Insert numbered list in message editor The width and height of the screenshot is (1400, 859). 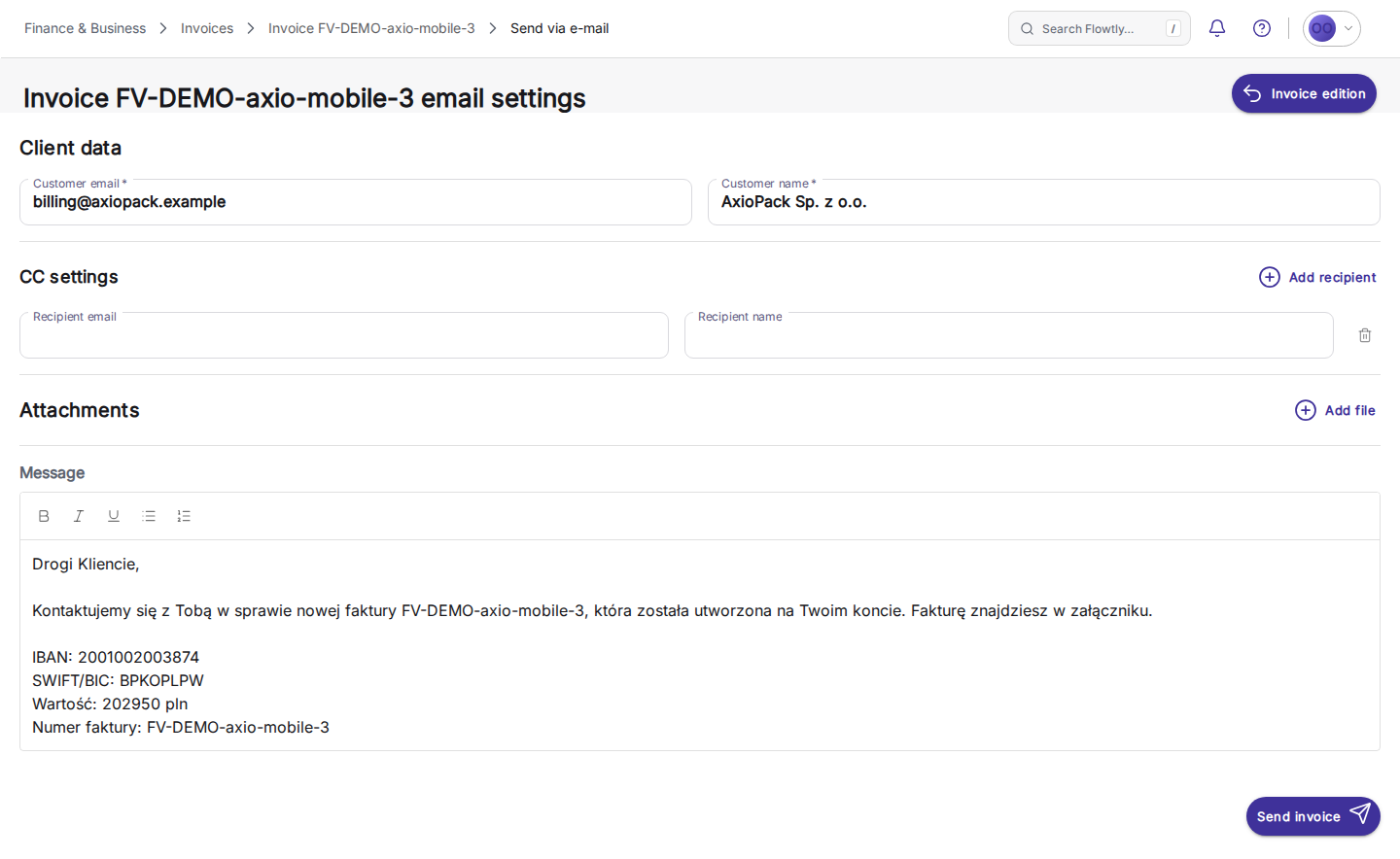tap(184, 516)
